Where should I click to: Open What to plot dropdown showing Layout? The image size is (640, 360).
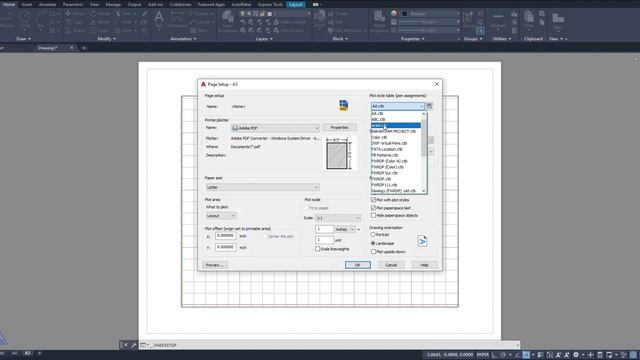(x=221, y=216)
